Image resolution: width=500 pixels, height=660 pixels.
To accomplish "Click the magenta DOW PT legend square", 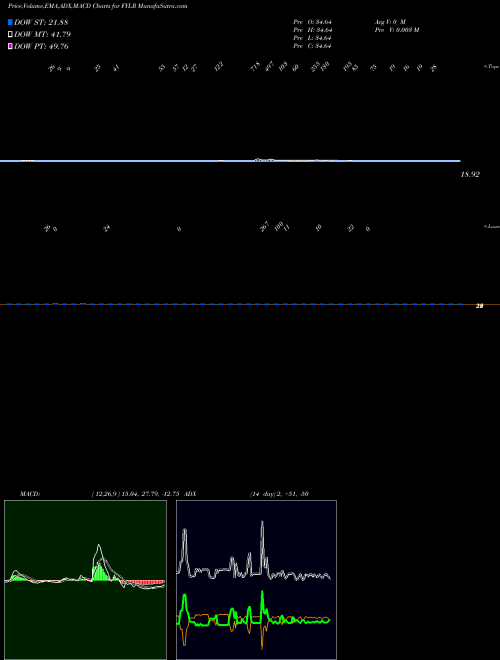I will point(10,46).
